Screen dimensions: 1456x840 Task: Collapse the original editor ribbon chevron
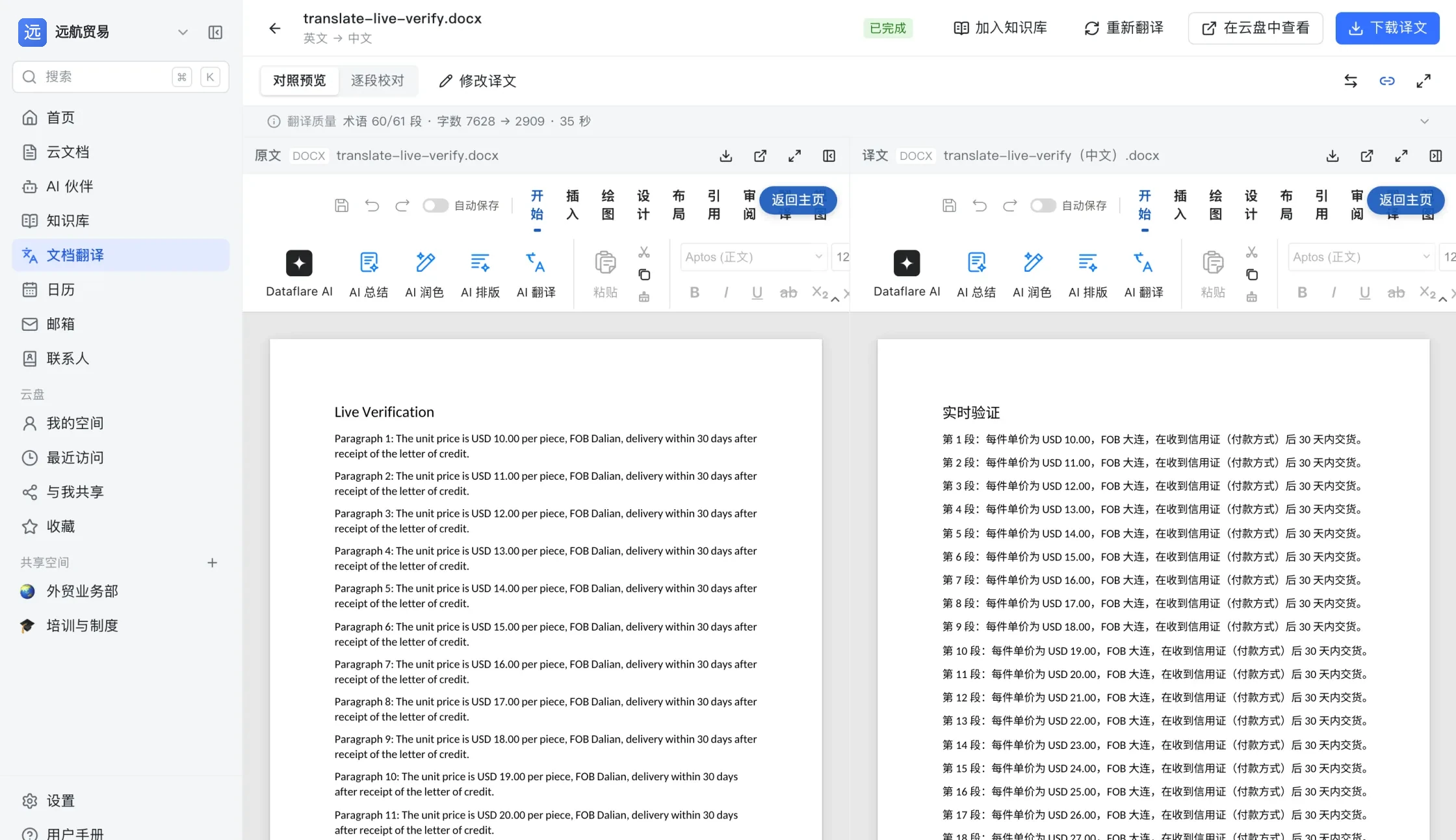pyautogui.click(x=835, y=299)
